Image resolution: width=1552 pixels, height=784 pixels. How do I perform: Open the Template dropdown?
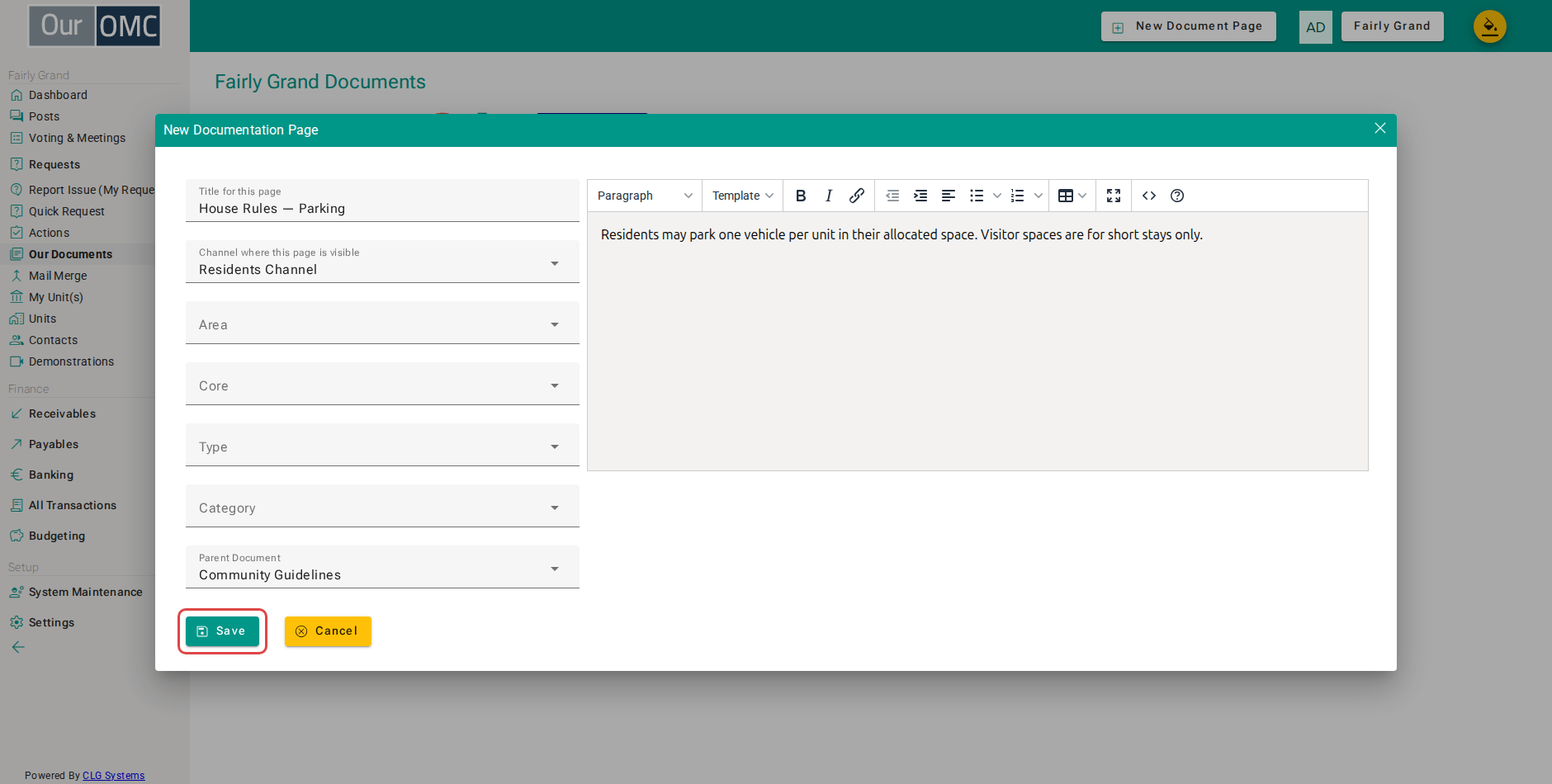[x=742, y=196]
